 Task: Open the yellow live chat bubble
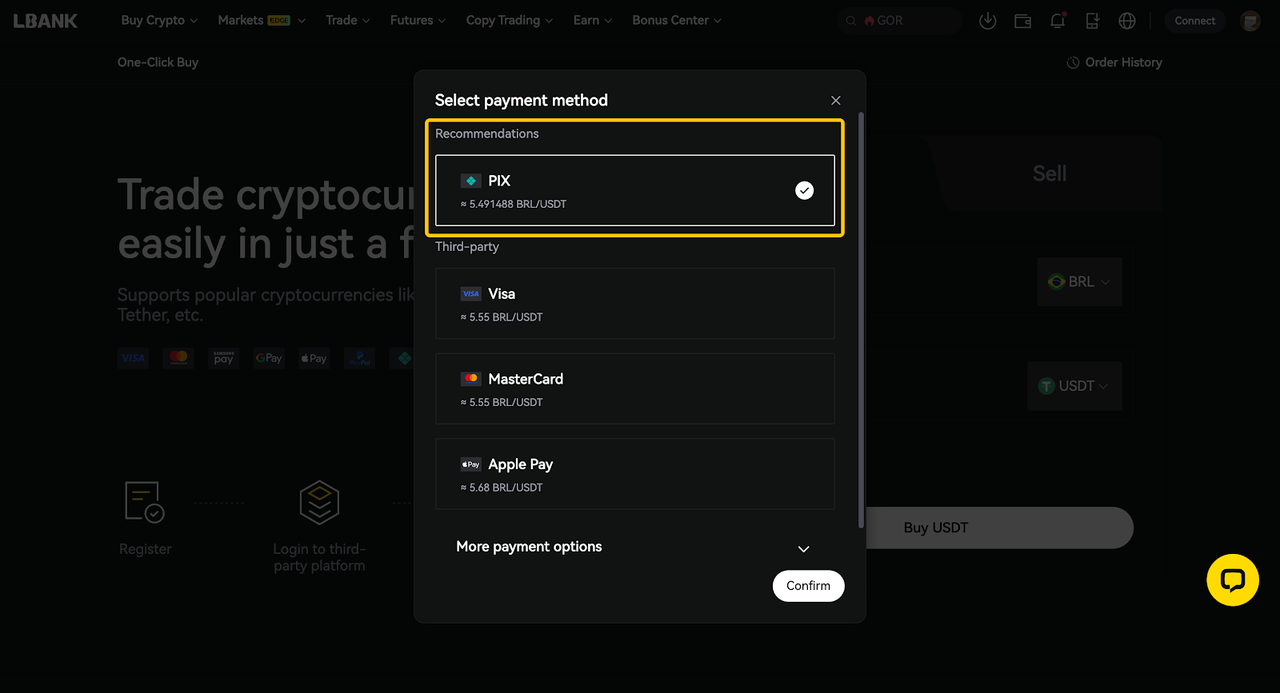(1232, 580)
